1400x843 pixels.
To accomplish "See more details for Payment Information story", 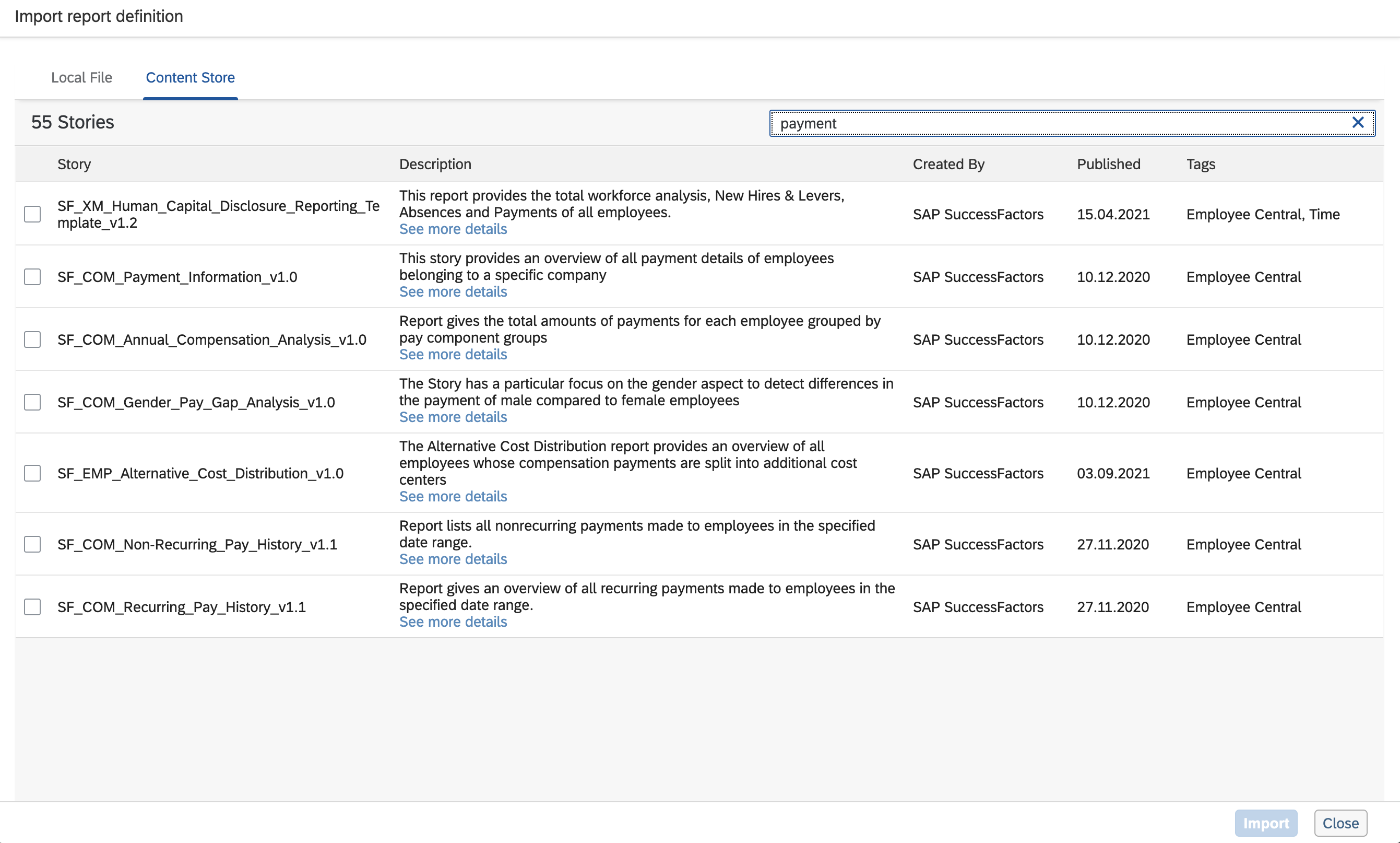I will tap(453, 291).
